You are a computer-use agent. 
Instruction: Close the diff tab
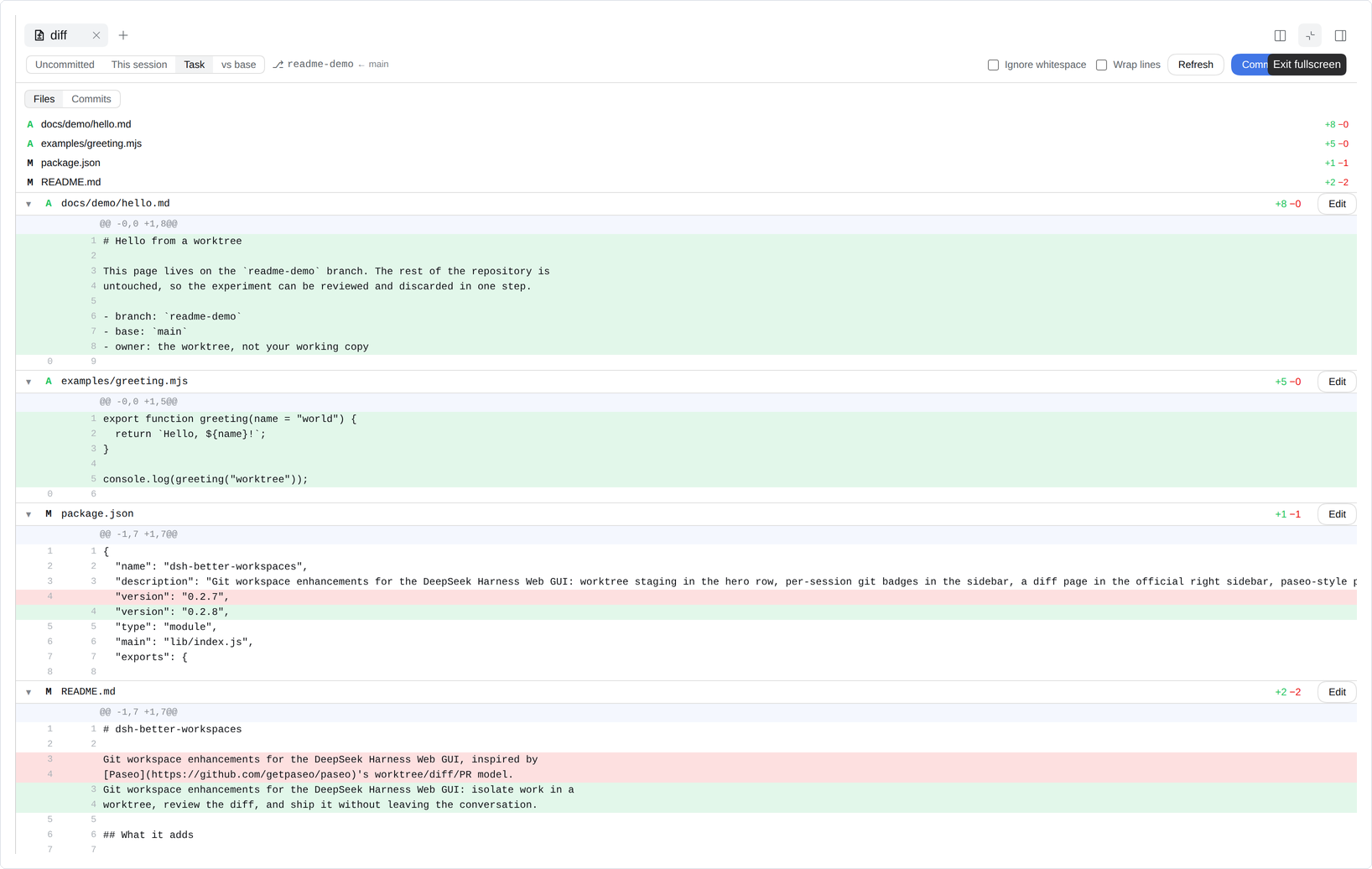click(96, 35)
